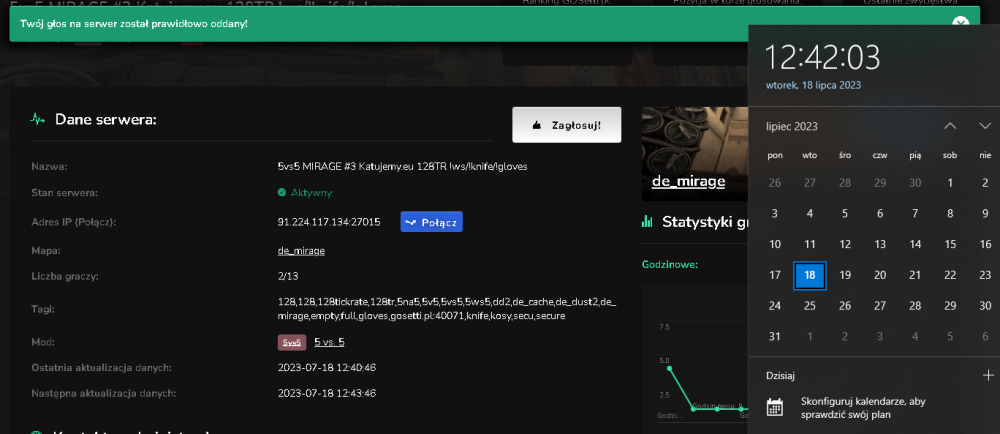Viewport: 1000px width, 434px height.
Task: Click the Aktywny server status
Action: point(311,192)
